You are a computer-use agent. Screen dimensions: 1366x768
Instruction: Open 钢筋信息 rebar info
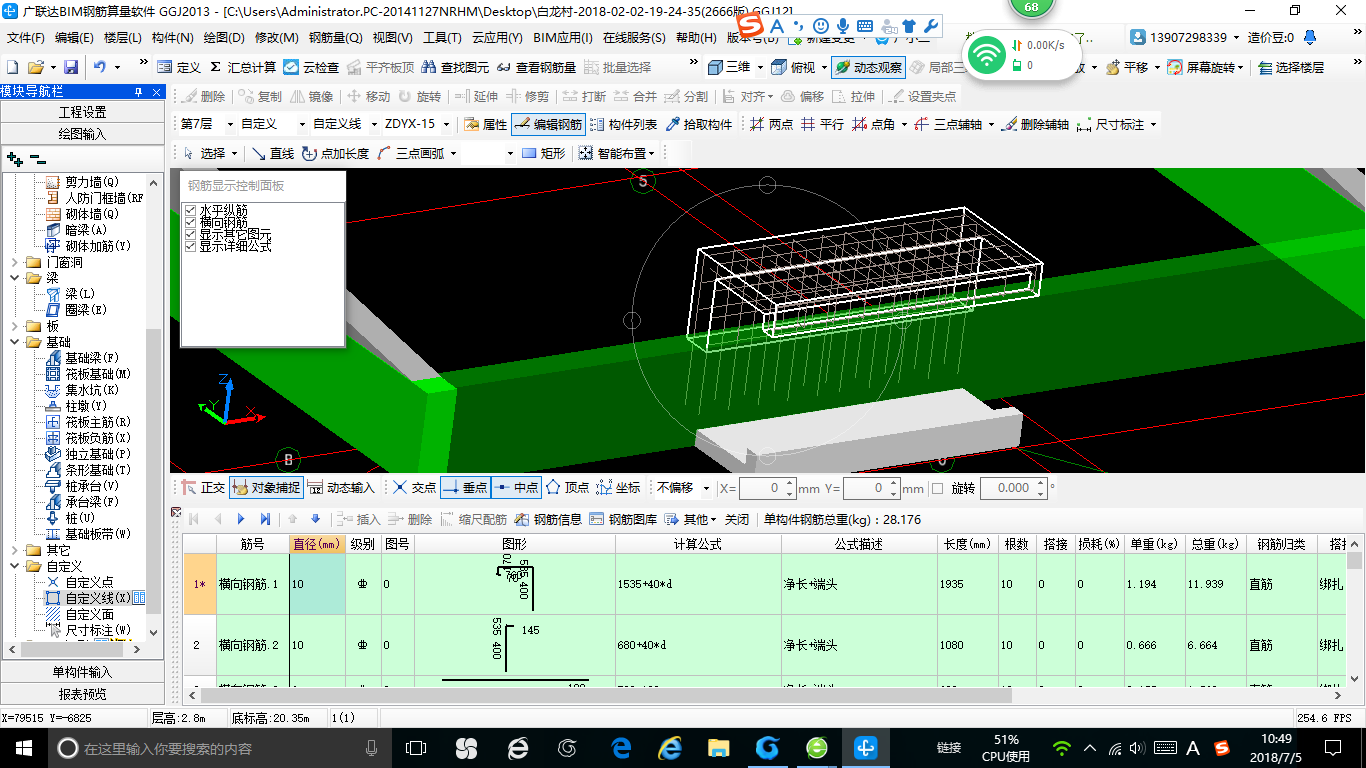pyautogui.click(x=548, y=519)
